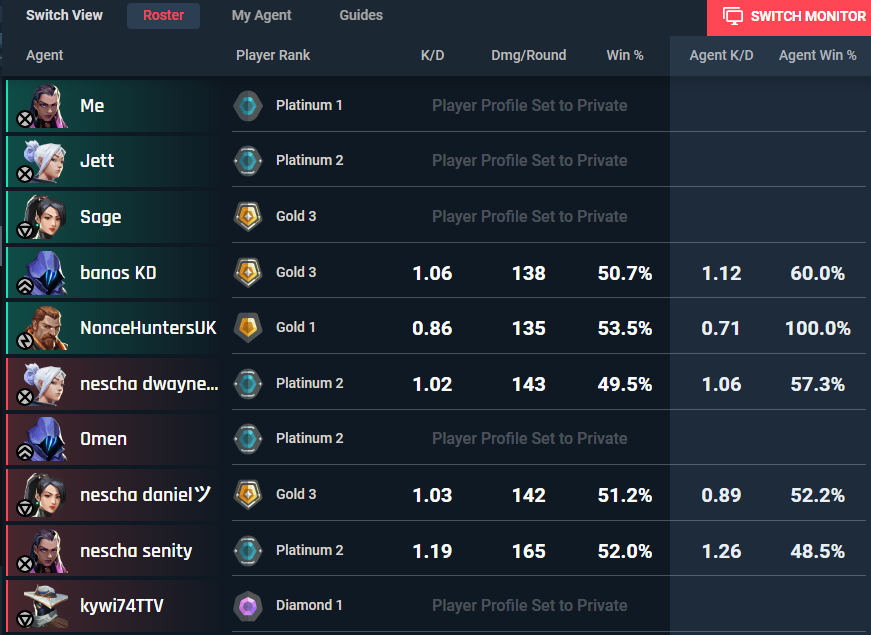This screenshot has height=635, width=871.
Task: Click the Gold 3 badge for banos KD
Action: click(248, 273)
